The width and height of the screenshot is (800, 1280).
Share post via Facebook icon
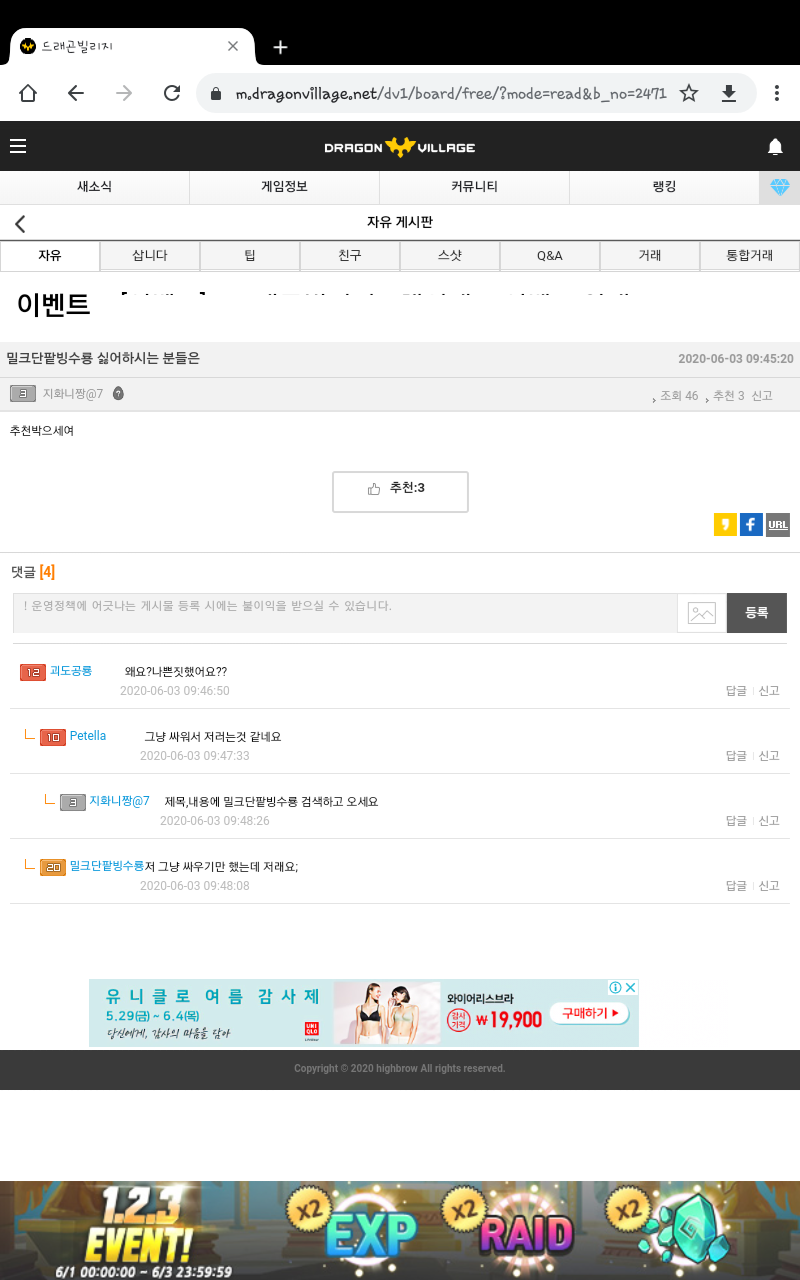point(751,525)
